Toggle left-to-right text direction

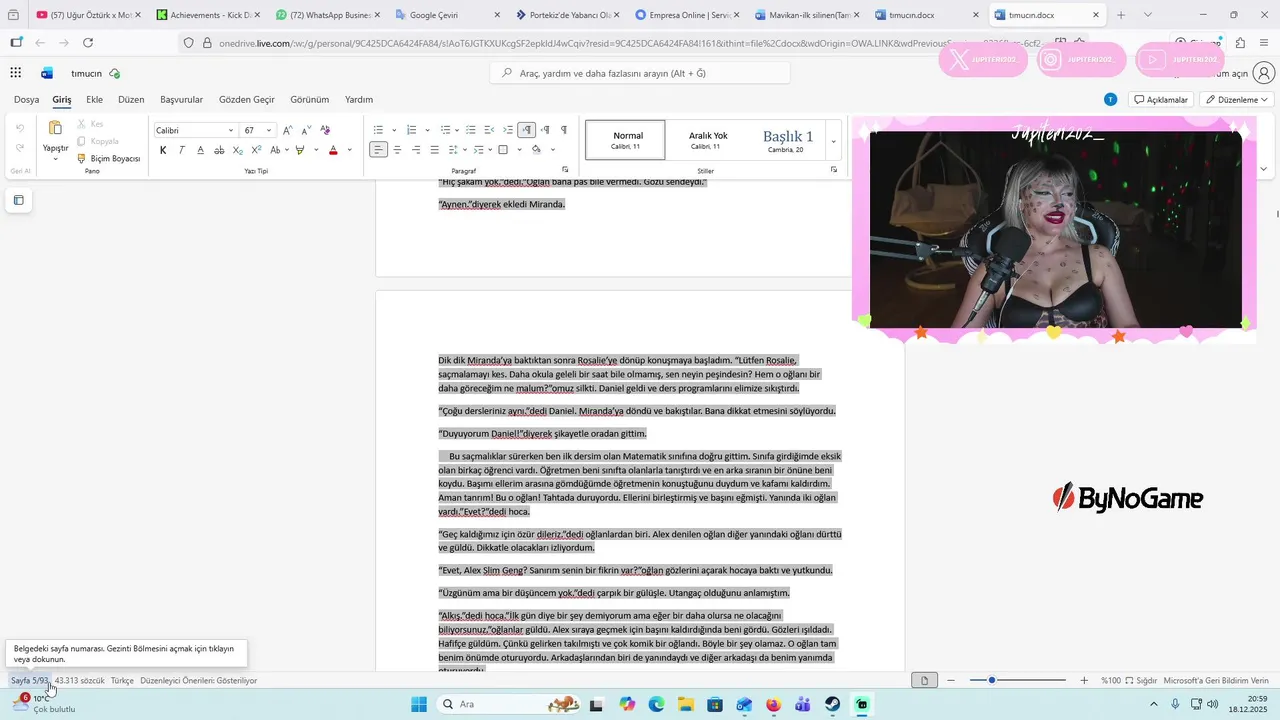(526, 130)
